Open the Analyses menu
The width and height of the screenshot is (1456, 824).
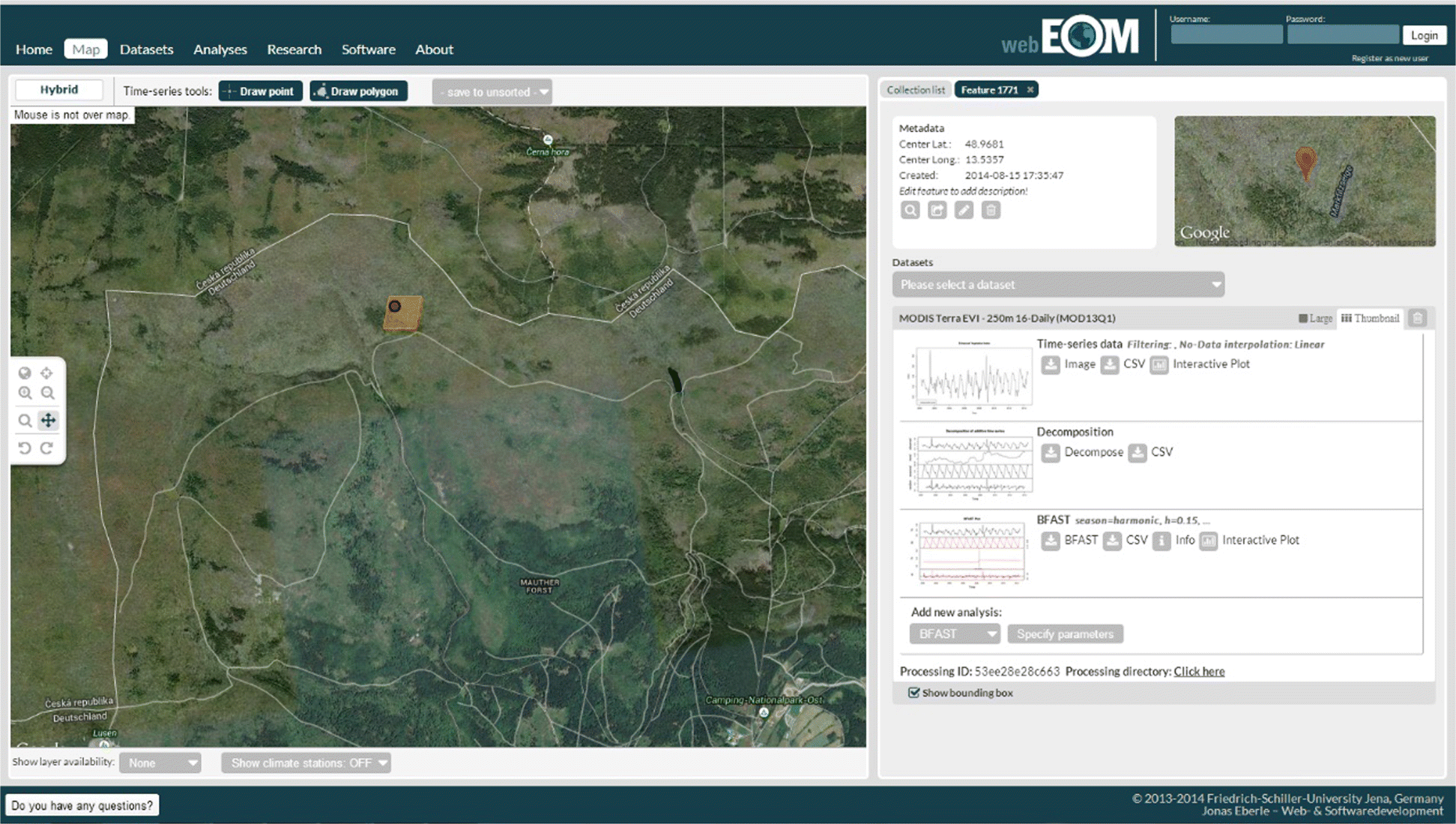coord(220,49)
